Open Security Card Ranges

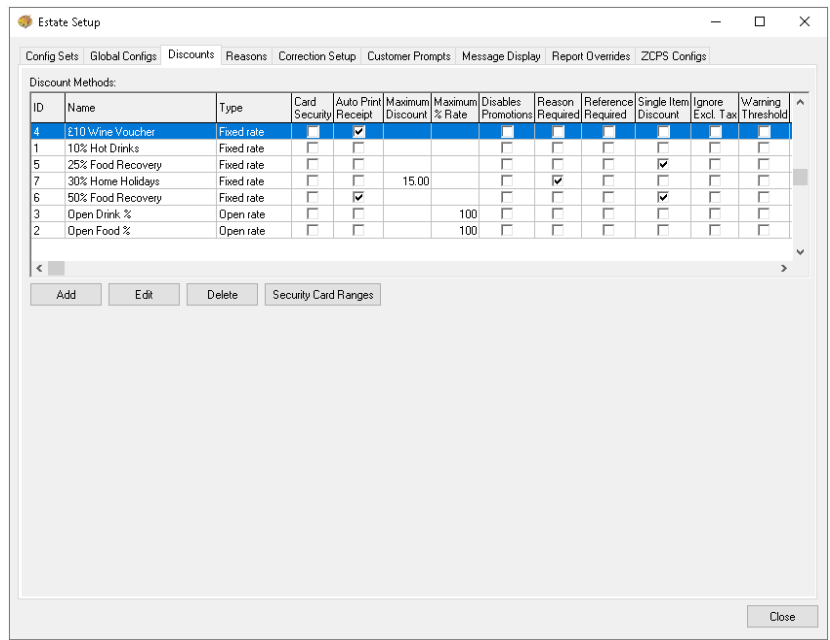(x=323, y=295)
